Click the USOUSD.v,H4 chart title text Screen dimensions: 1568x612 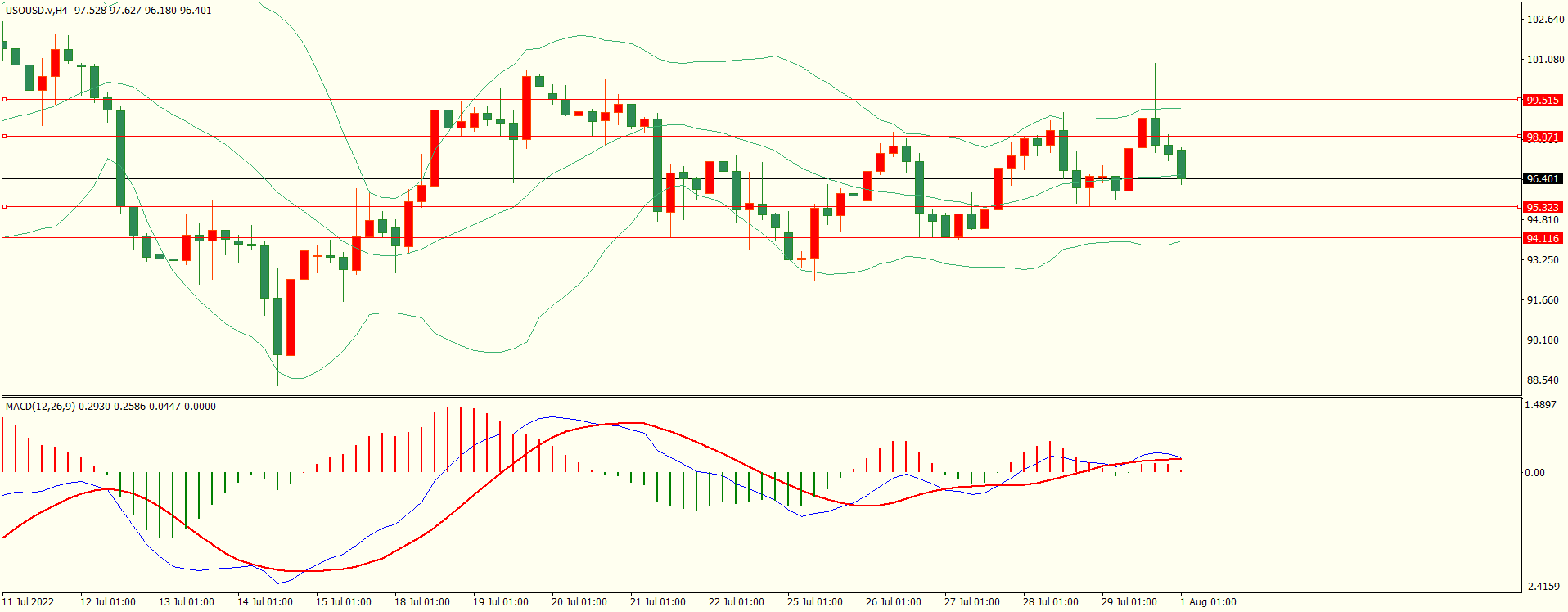[37, 11]
